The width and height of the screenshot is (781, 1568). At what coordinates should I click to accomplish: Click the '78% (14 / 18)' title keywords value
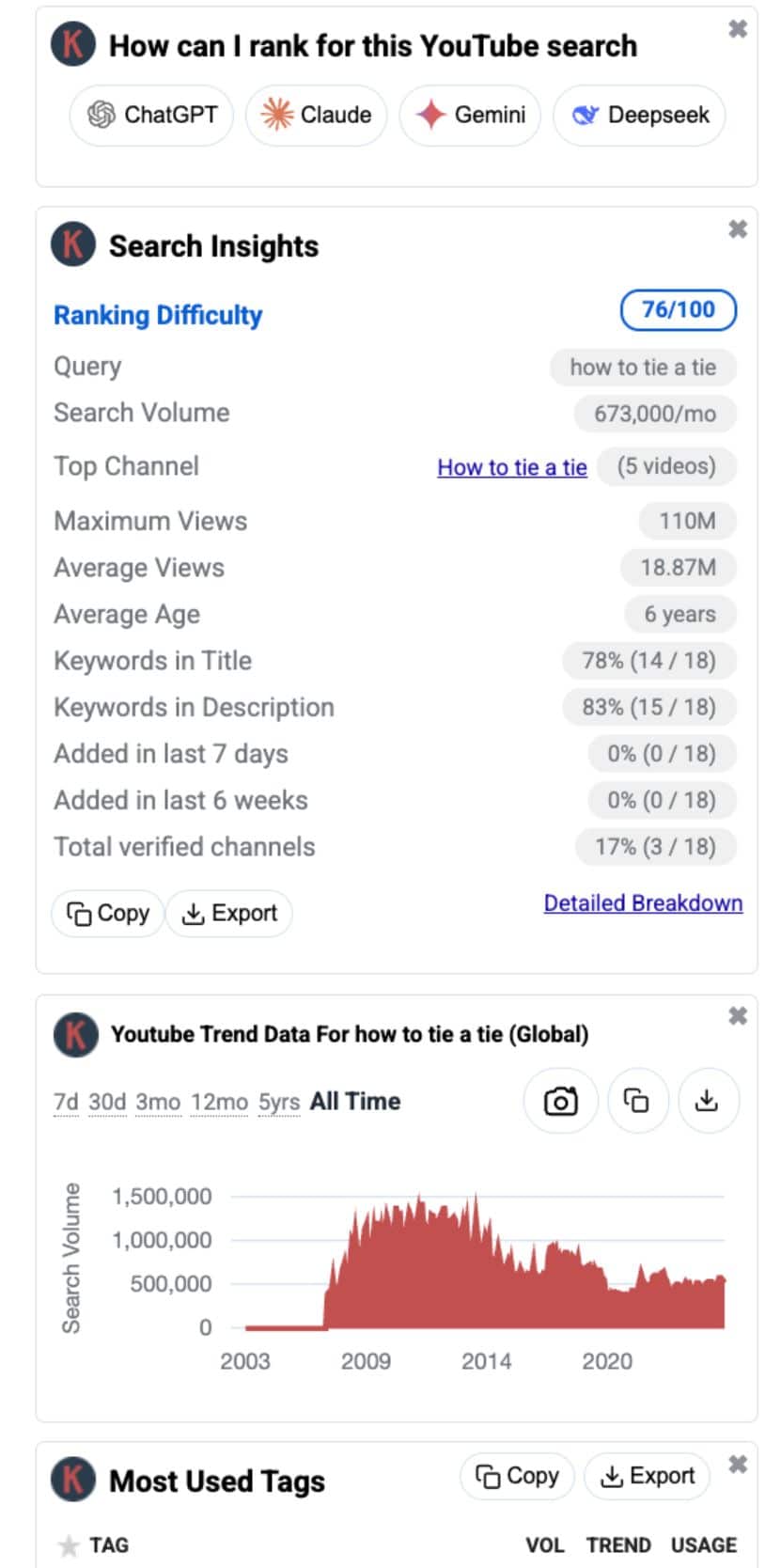point(649,661)
